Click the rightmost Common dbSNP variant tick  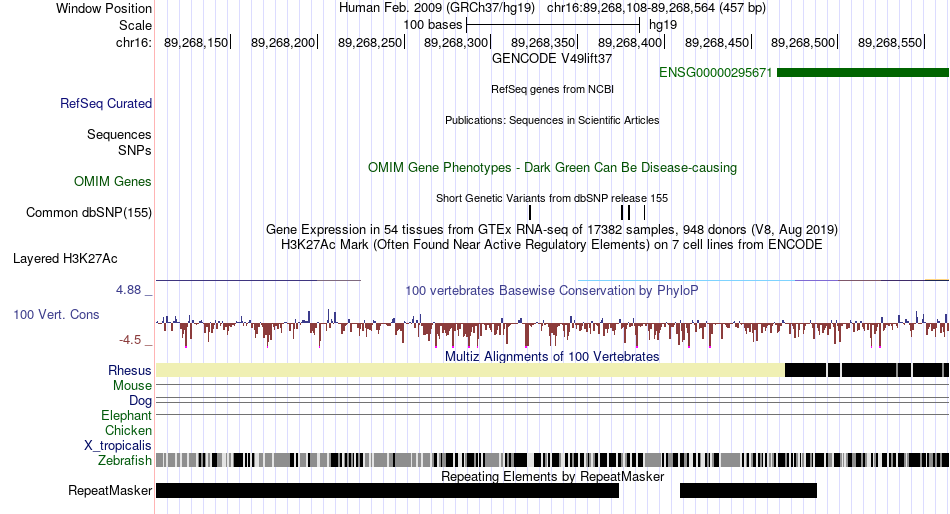pyautogui.click(x=645, y=213)
